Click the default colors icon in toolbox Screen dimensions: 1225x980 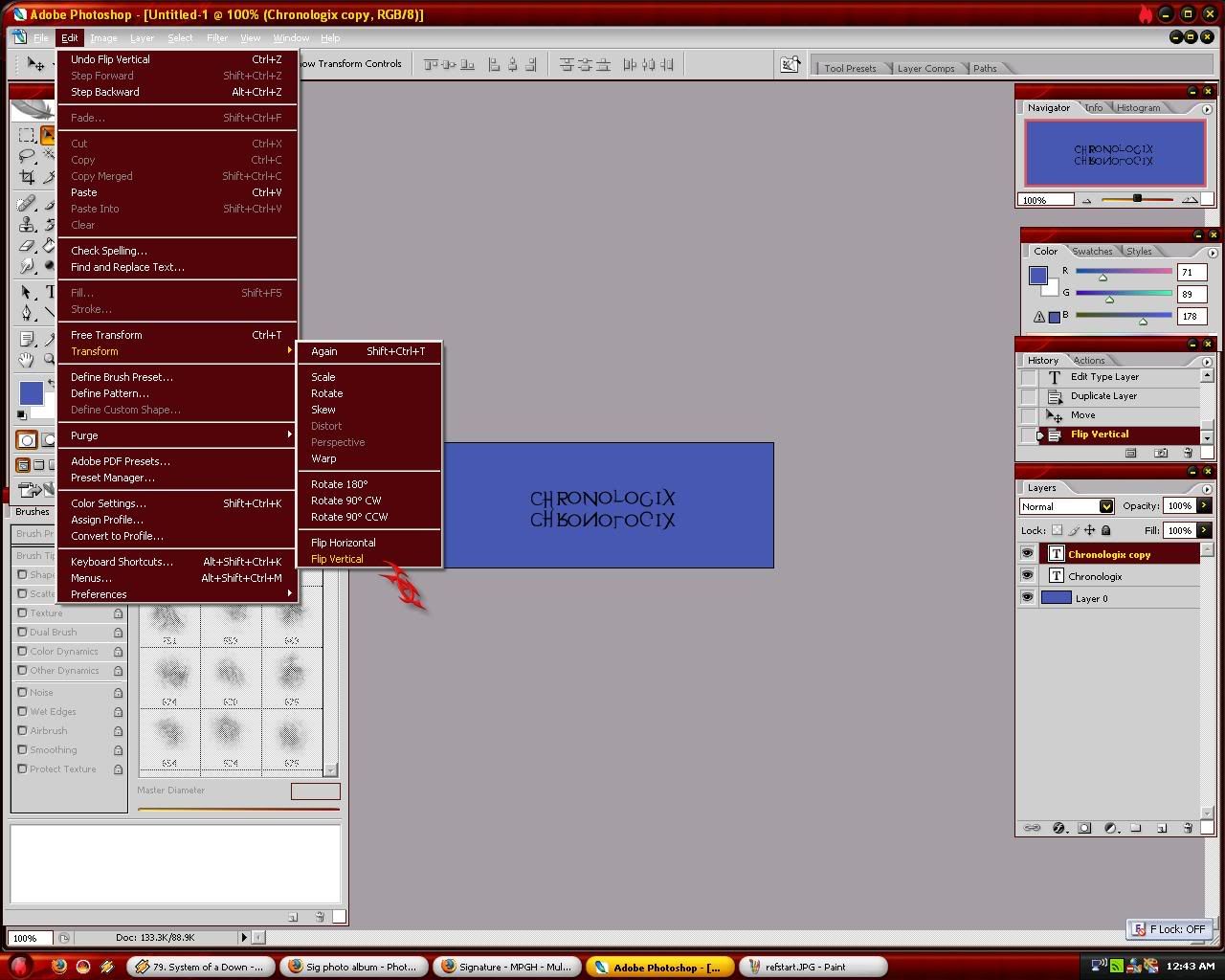click(22, 415)
